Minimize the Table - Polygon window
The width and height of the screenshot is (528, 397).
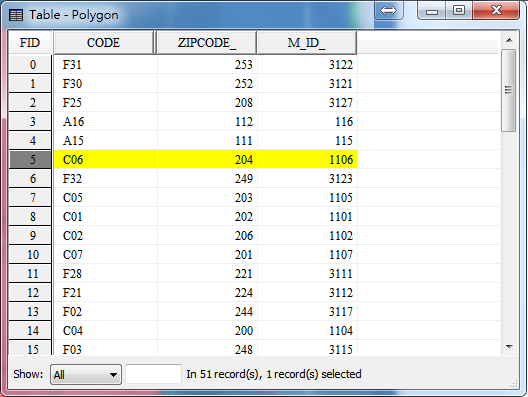[x=432, y=11]
